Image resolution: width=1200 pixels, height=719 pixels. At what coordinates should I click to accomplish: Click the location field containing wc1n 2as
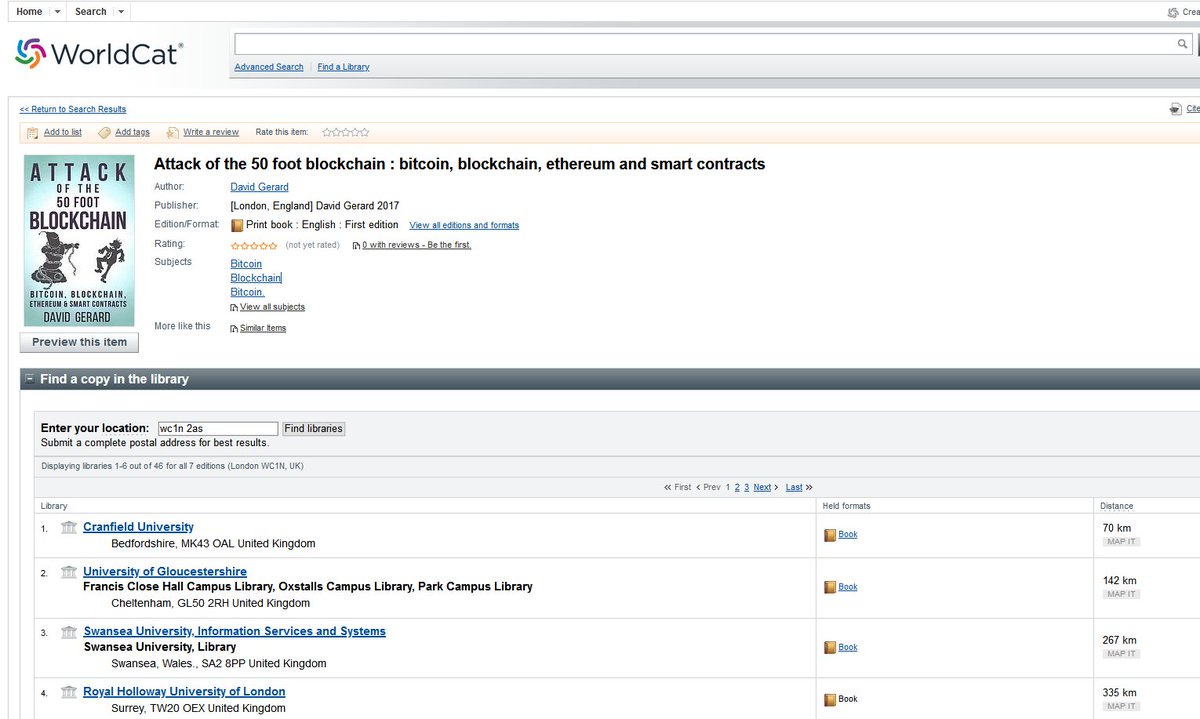coord(218,429)
